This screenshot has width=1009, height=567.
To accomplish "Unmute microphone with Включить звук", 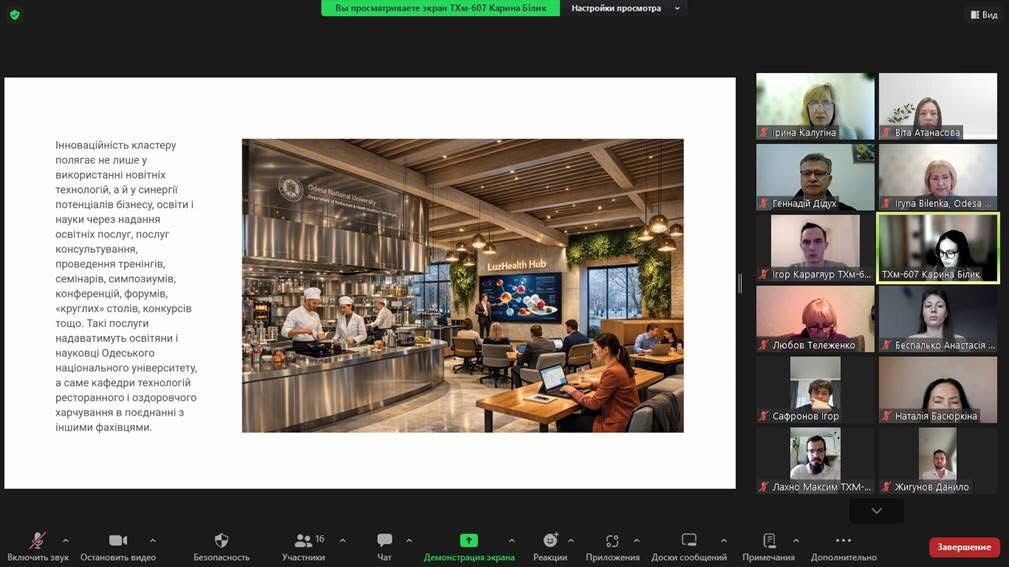I will (x=38, y=541).
